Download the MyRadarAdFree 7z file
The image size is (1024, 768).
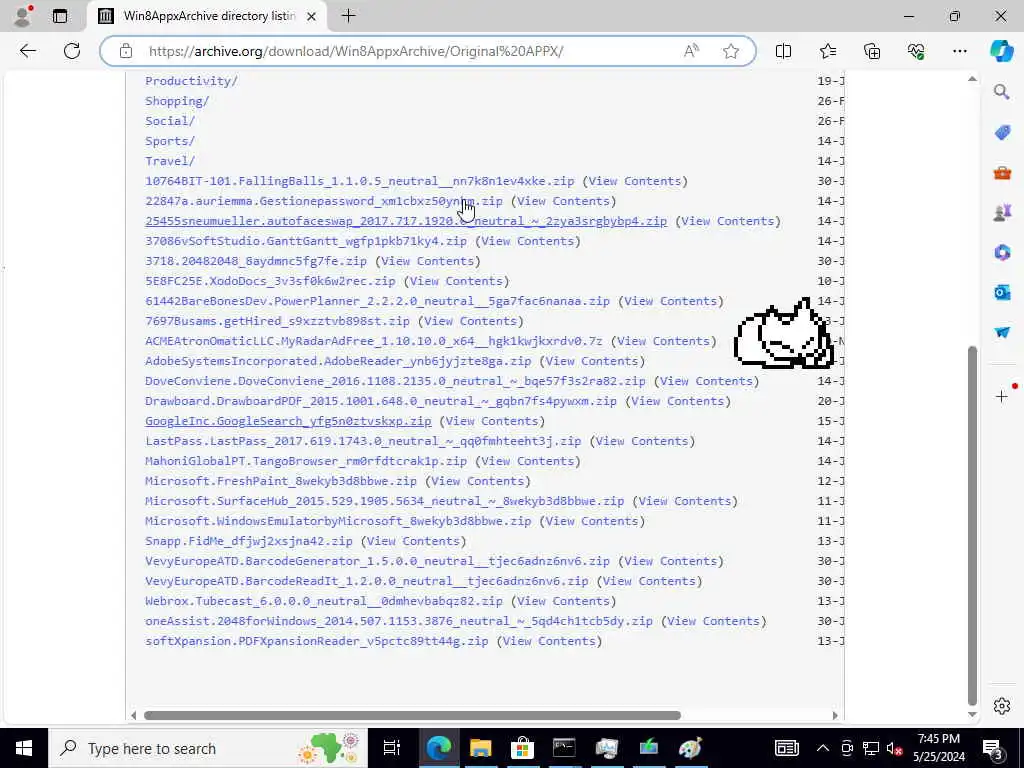click(374, 341)
